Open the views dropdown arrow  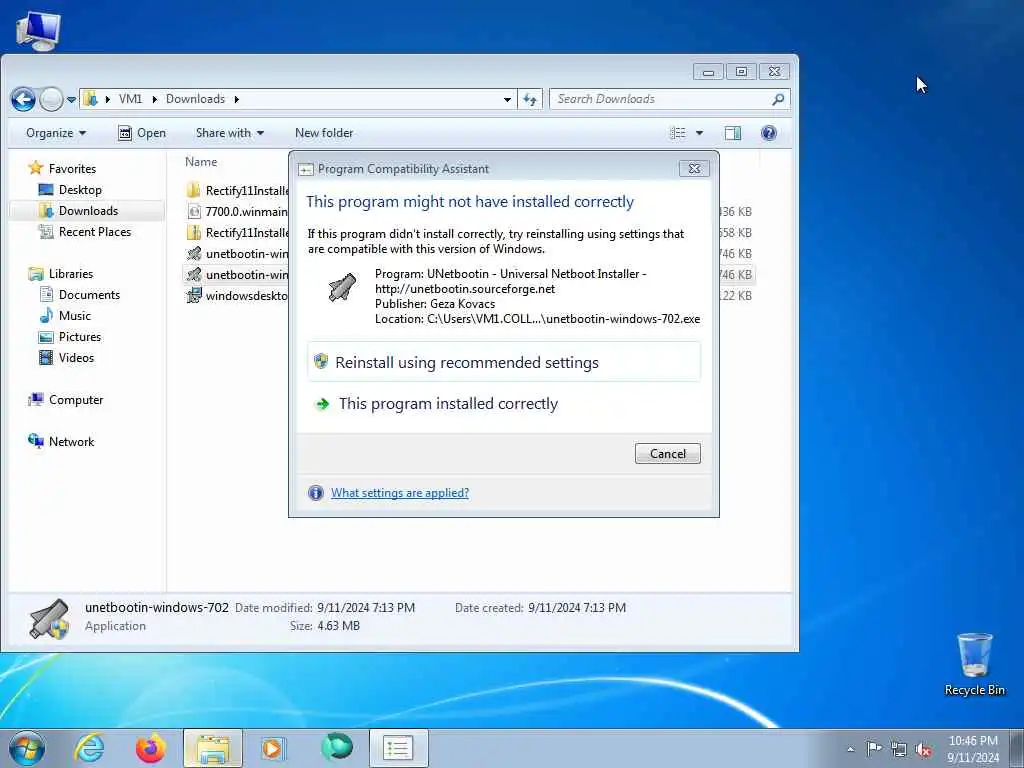699,133
